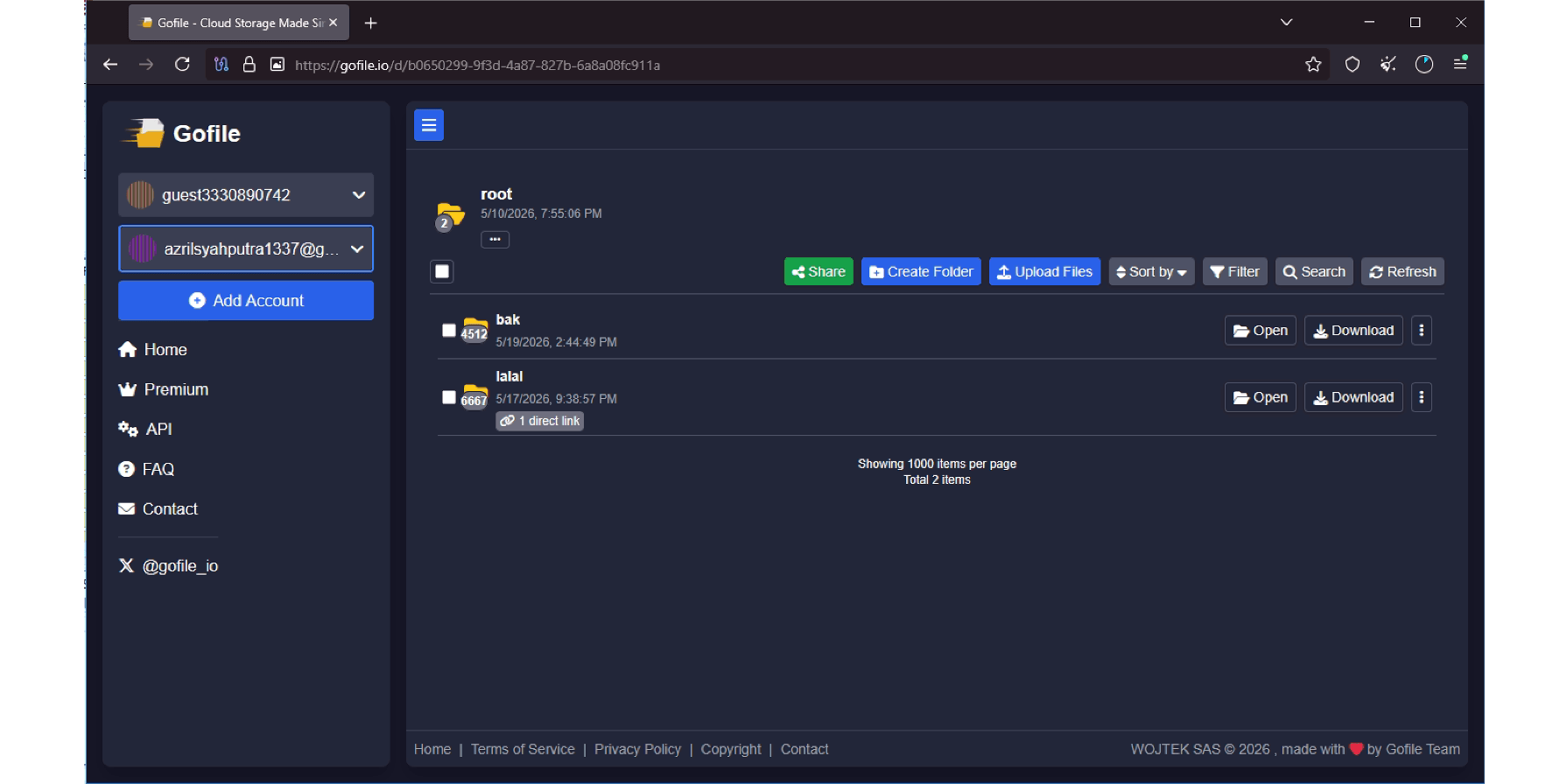Tick the select-all checkbox

442,271
